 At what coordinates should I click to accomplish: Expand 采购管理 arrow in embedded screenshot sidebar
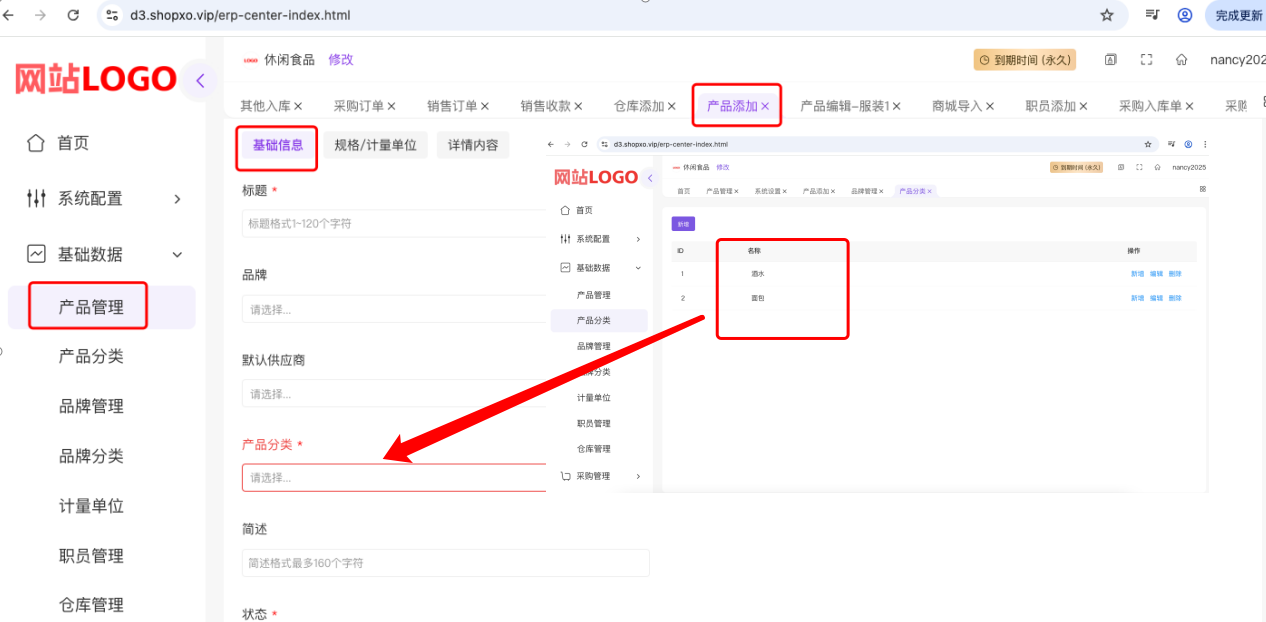click(638, 476)
